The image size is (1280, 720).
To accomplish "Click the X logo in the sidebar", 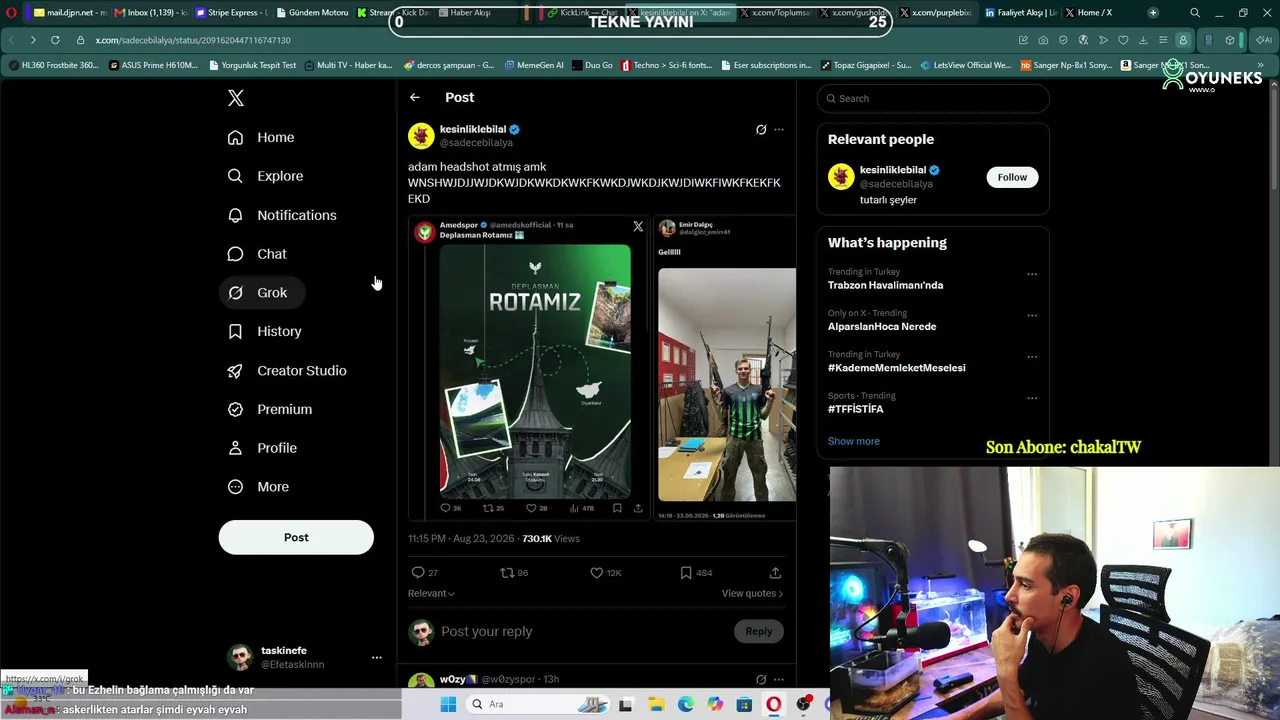I will pyautogui.click(x=236, y=98).
